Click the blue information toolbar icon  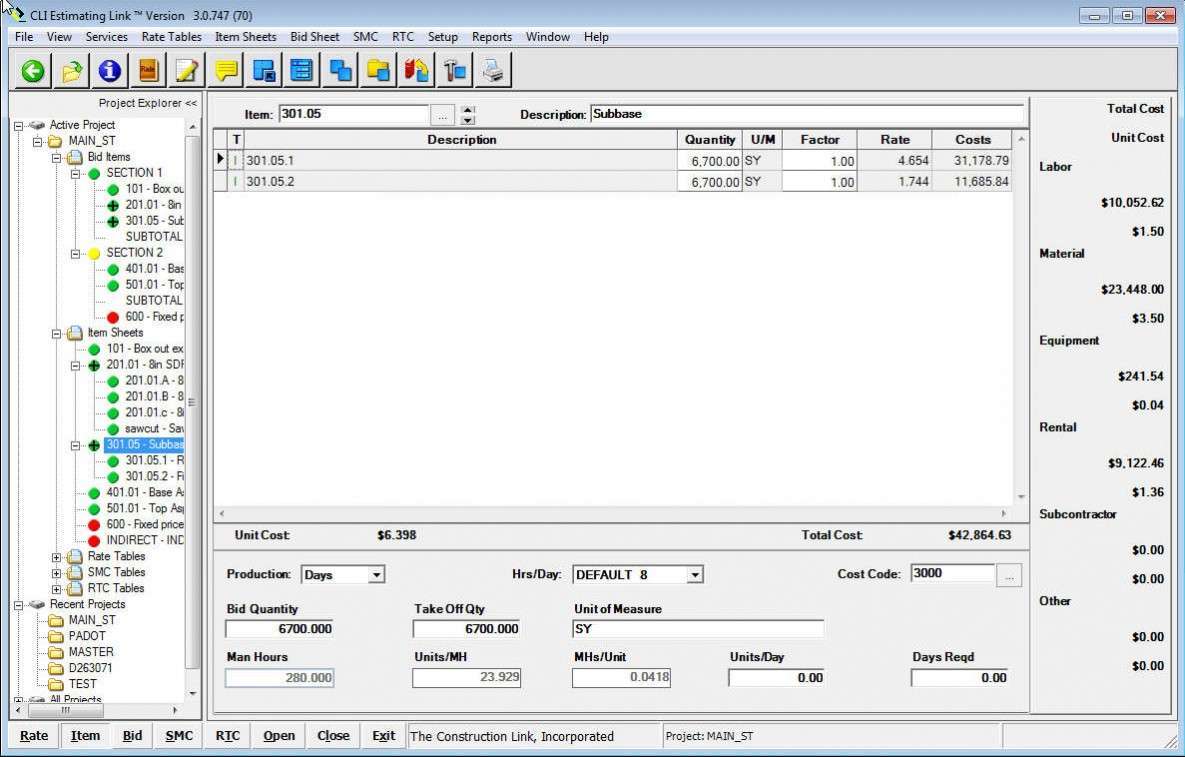(110, 71)
